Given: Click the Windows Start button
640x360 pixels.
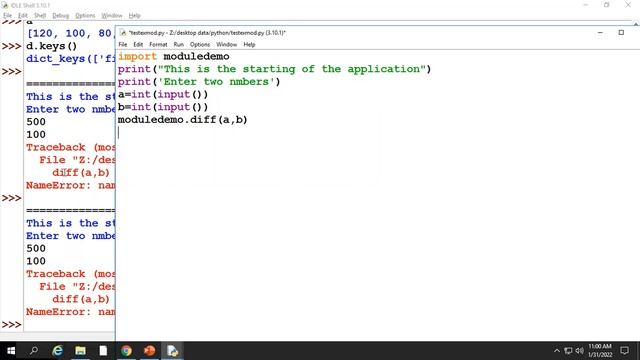Looking at the screenshot, I should pos(11,351).
